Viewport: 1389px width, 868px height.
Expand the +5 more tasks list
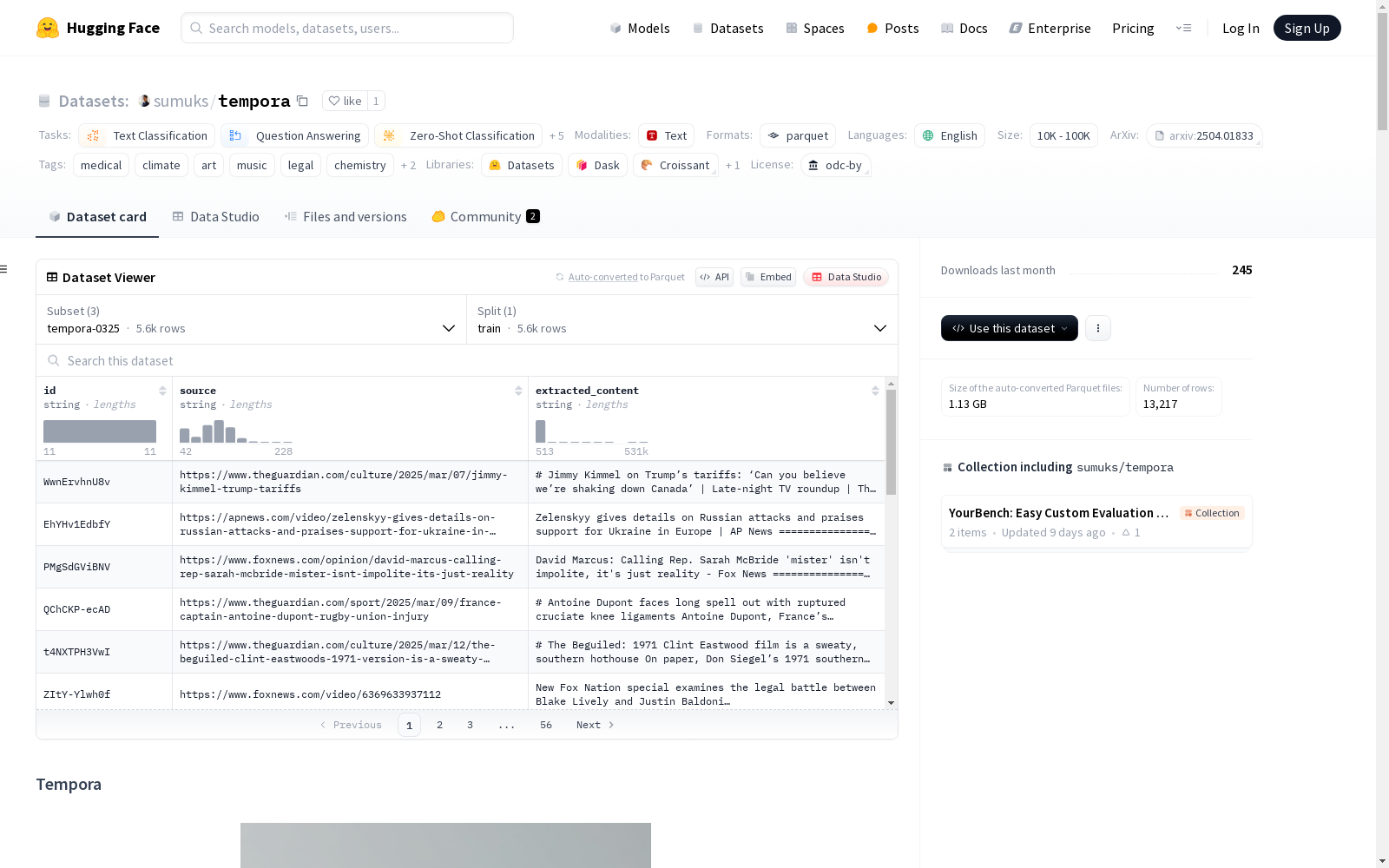click(556, 135)
